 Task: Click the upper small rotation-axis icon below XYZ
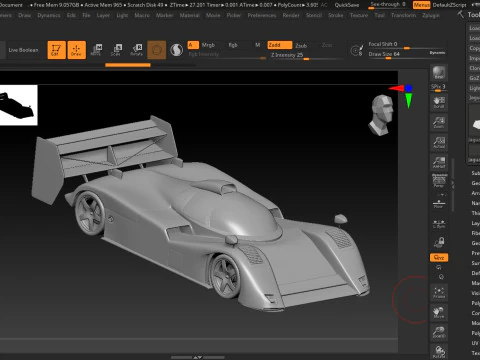[439, 267]
